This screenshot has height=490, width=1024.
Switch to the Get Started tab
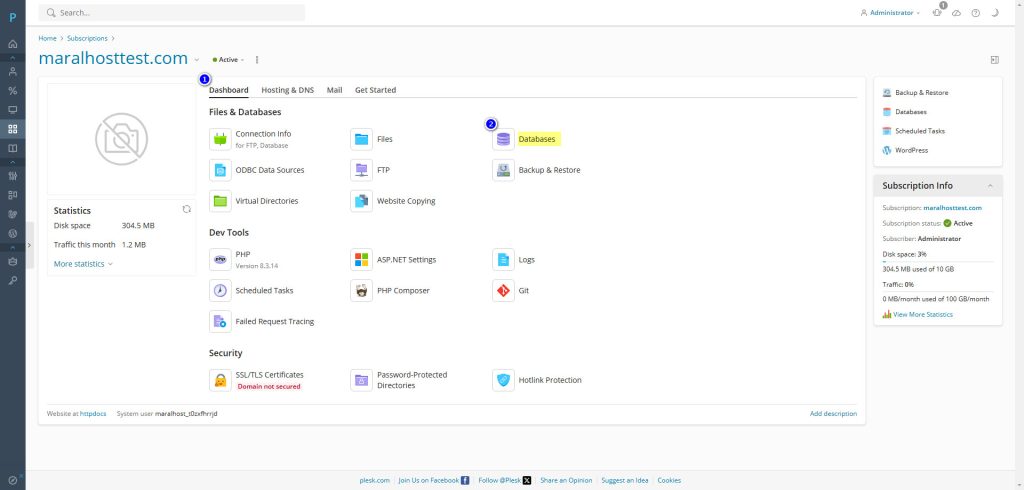pyautogui.click(x=376, y=90)
